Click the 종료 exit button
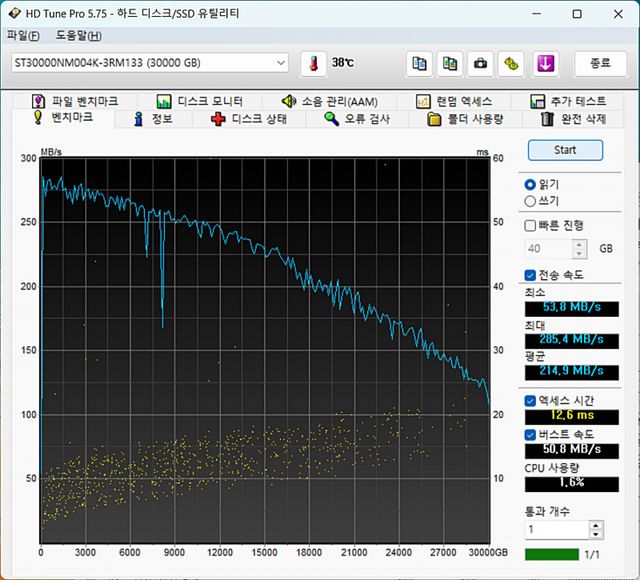The image size is (640, 580). coord(600,63)
